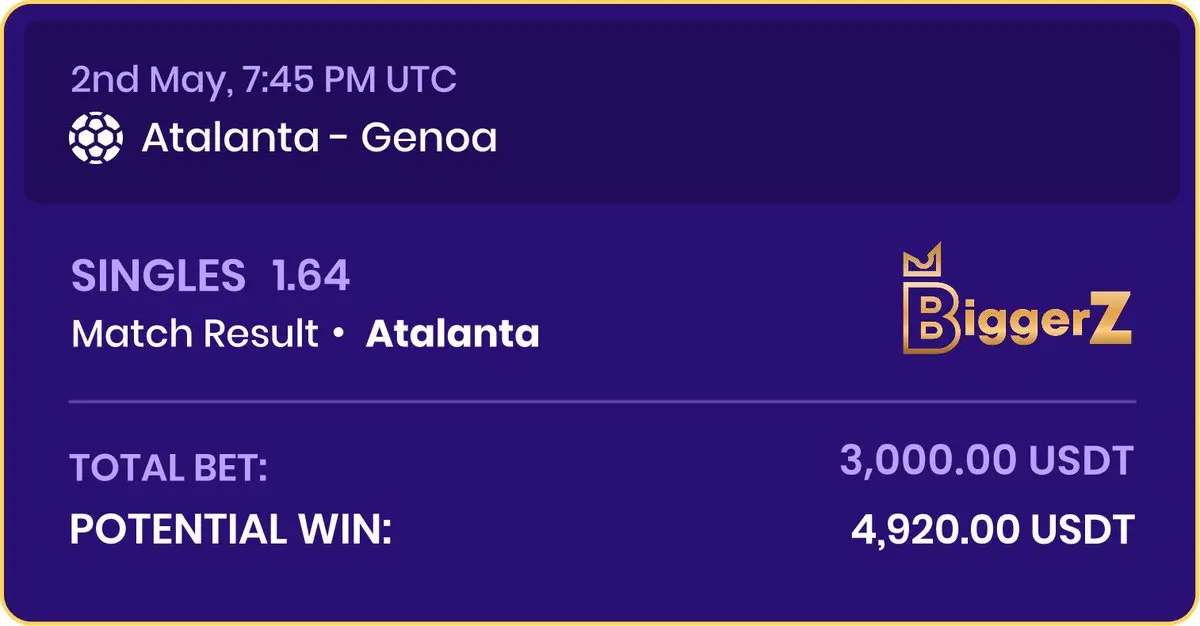This screenshot has width=1200, height=626.
Task: Click the match header card panel
Action: [601, 111]
